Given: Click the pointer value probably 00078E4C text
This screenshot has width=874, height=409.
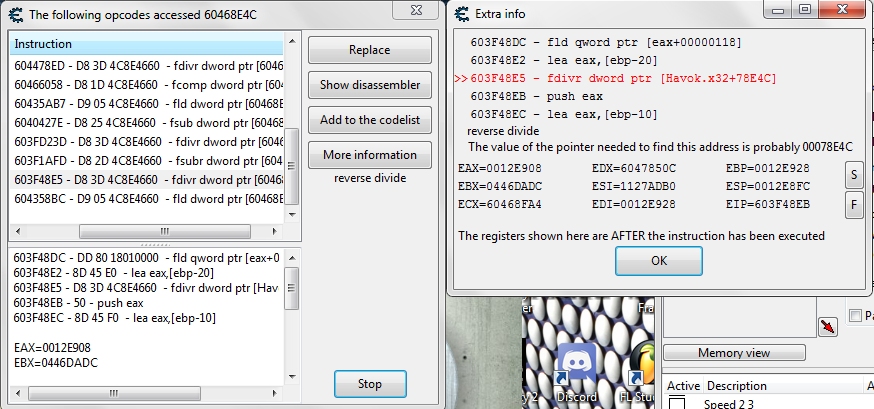Looking at the screenshot, I should (x=661, y=147).
